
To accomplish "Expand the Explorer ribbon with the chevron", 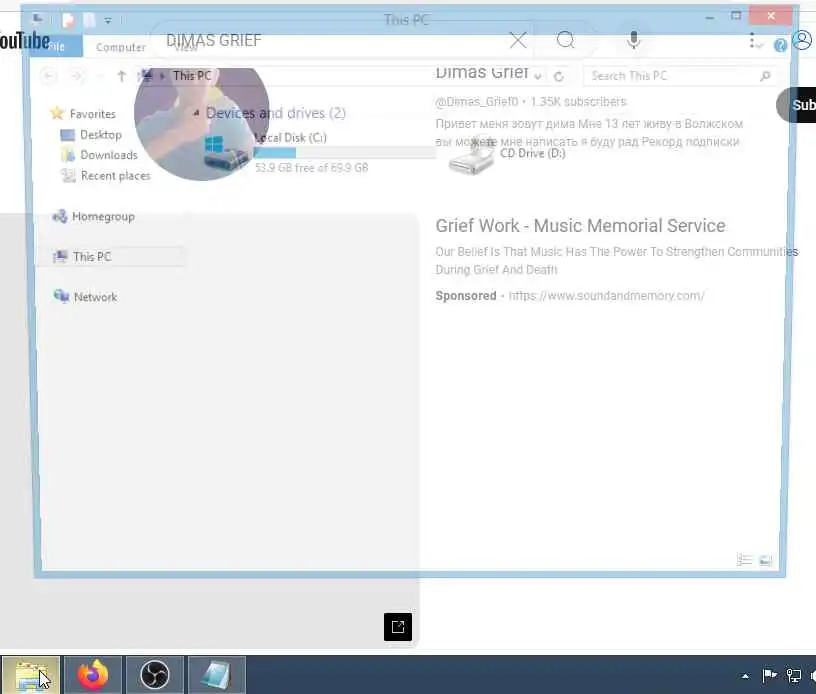I will (760, 46).
